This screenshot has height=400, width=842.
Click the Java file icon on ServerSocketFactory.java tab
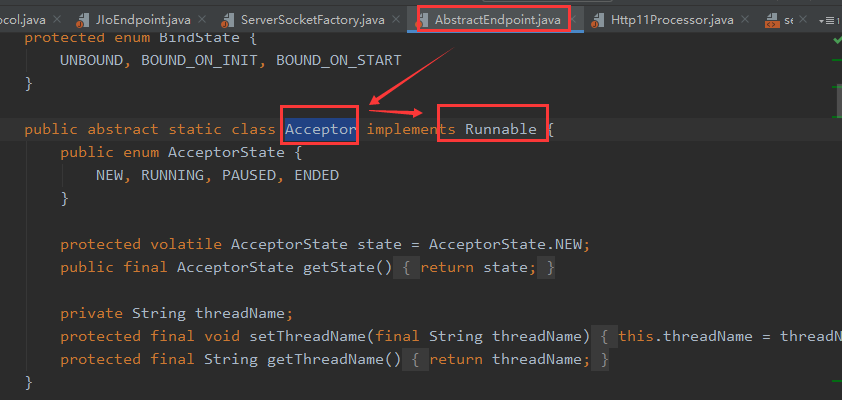[x=228, y=20]
